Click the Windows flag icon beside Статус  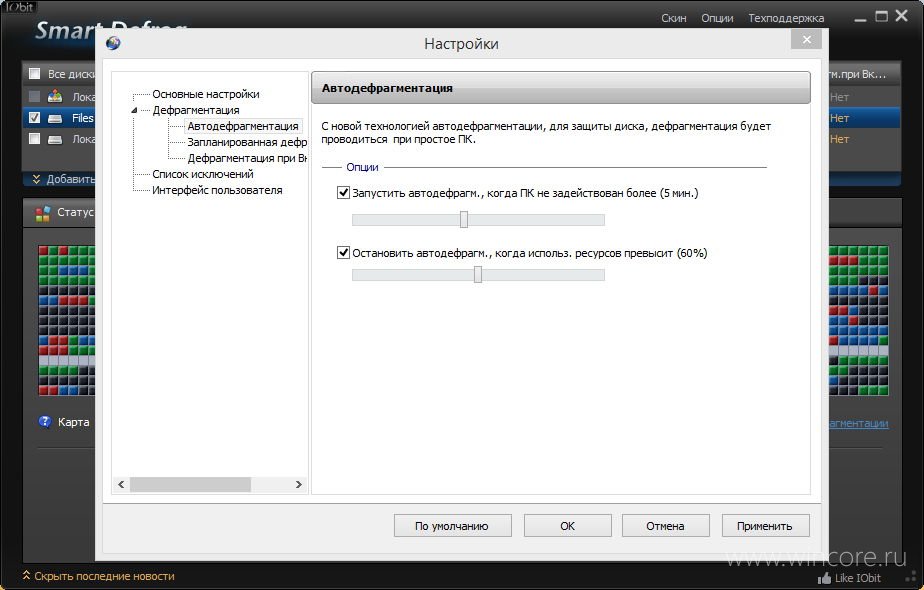coord(42,213)
